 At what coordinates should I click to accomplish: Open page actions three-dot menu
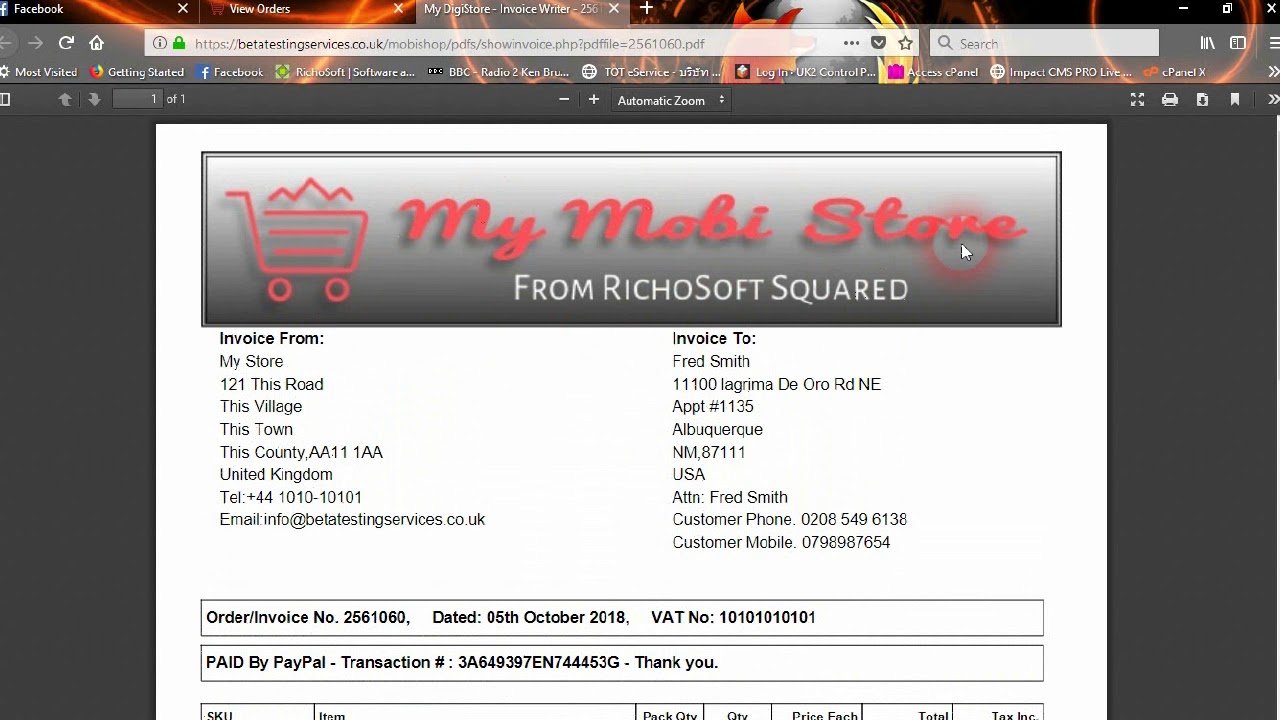pyautogui.click(x=851, y=43)
